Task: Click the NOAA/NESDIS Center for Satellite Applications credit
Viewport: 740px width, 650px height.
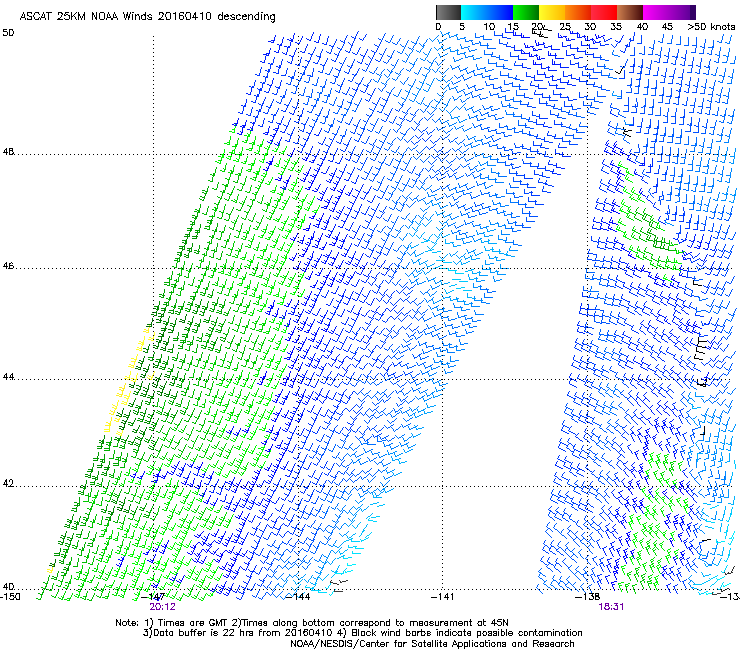Action: click(432, 643)
